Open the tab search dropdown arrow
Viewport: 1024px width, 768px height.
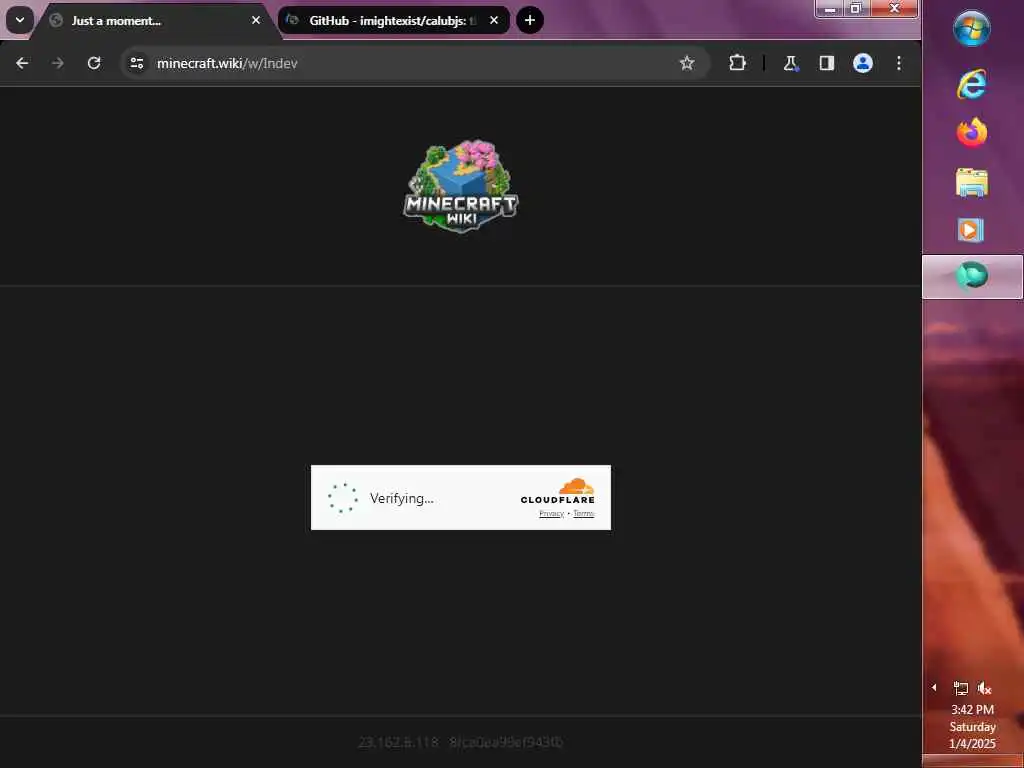click(20, 20)
